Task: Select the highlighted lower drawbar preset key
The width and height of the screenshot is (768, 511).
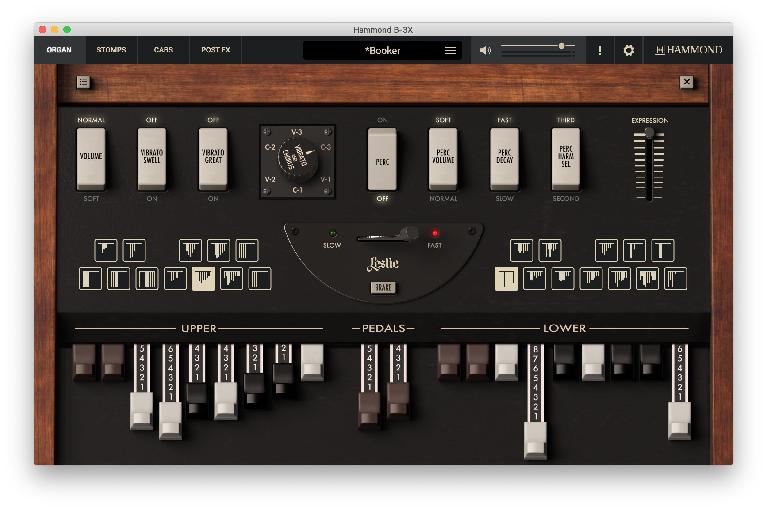Action: pyautogui.click(x=507, y=279)
